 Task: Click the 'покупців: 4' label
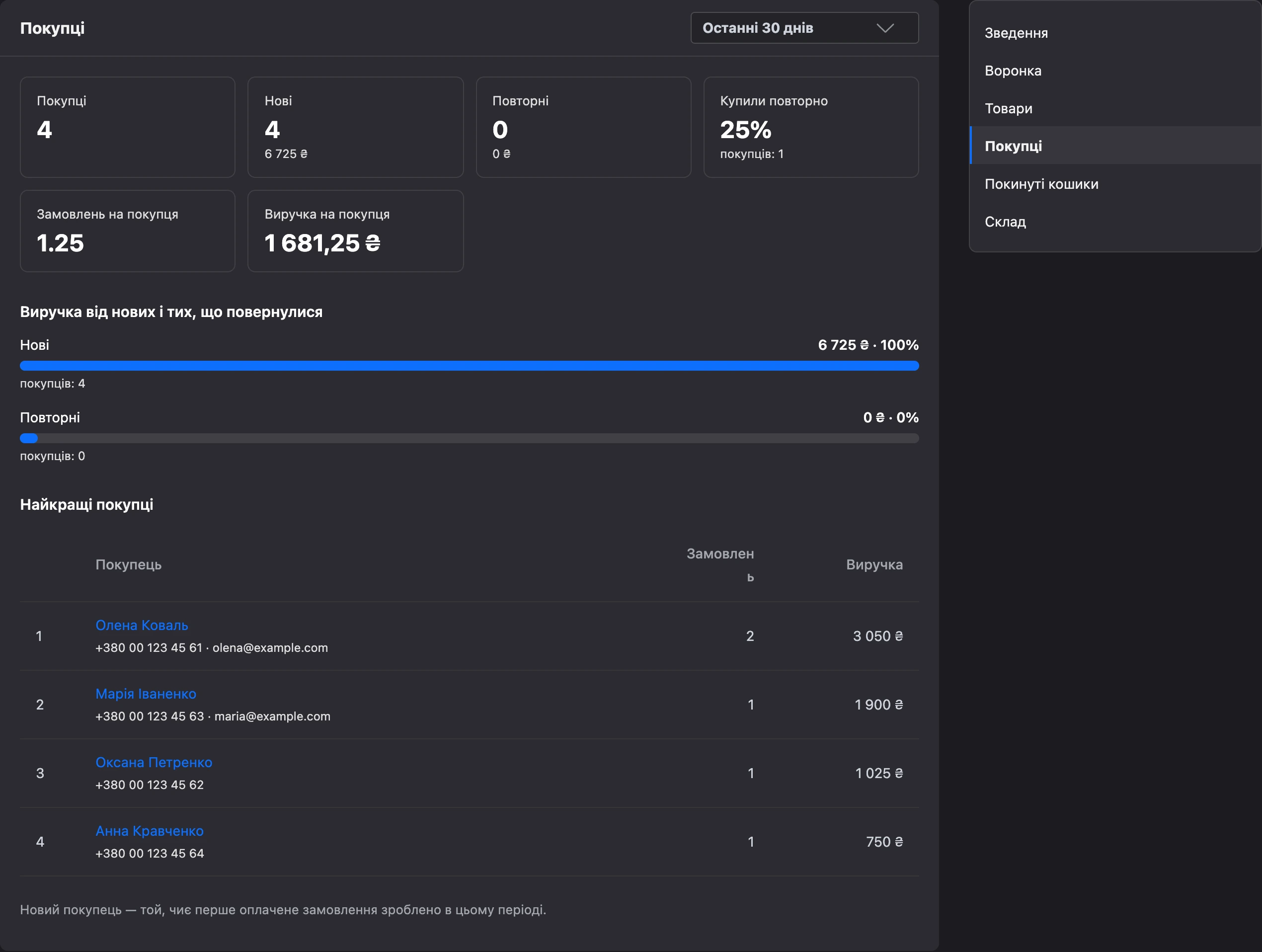(x=53, y=383)
